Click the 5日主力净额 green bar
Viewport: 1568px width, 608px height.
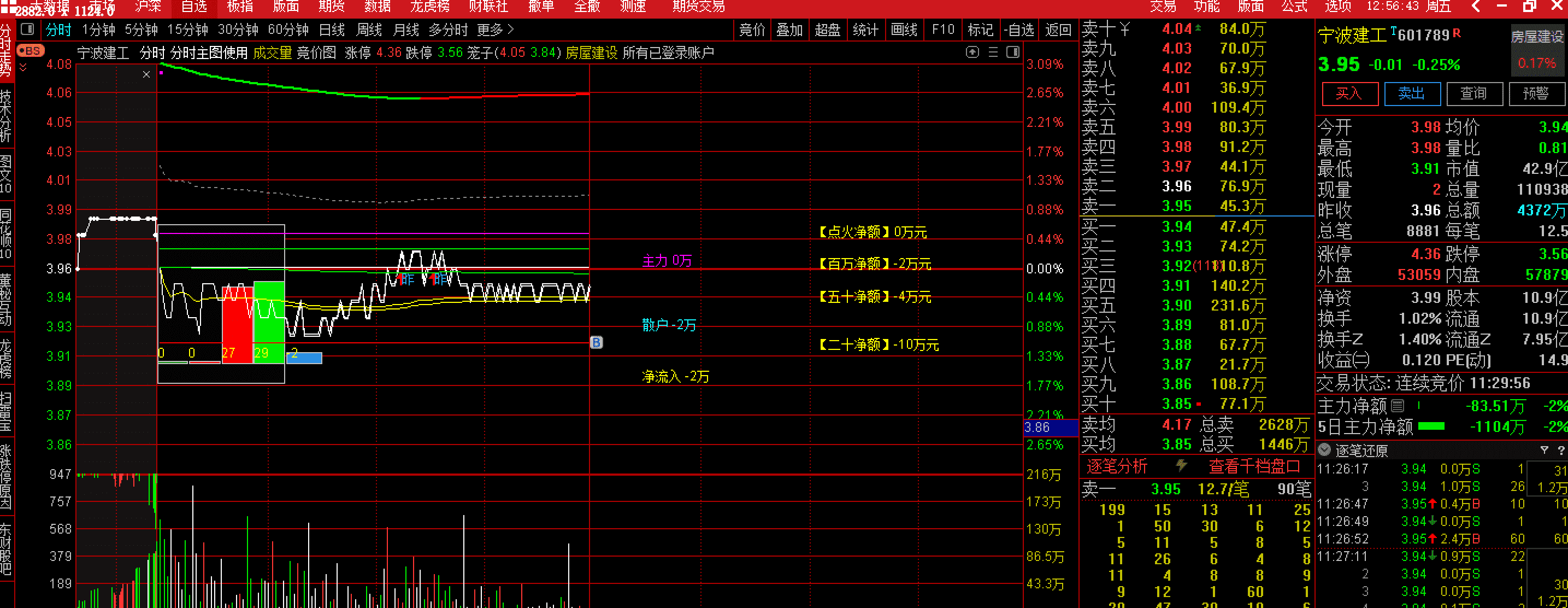pyautogui.click(x=1431, y=426)
